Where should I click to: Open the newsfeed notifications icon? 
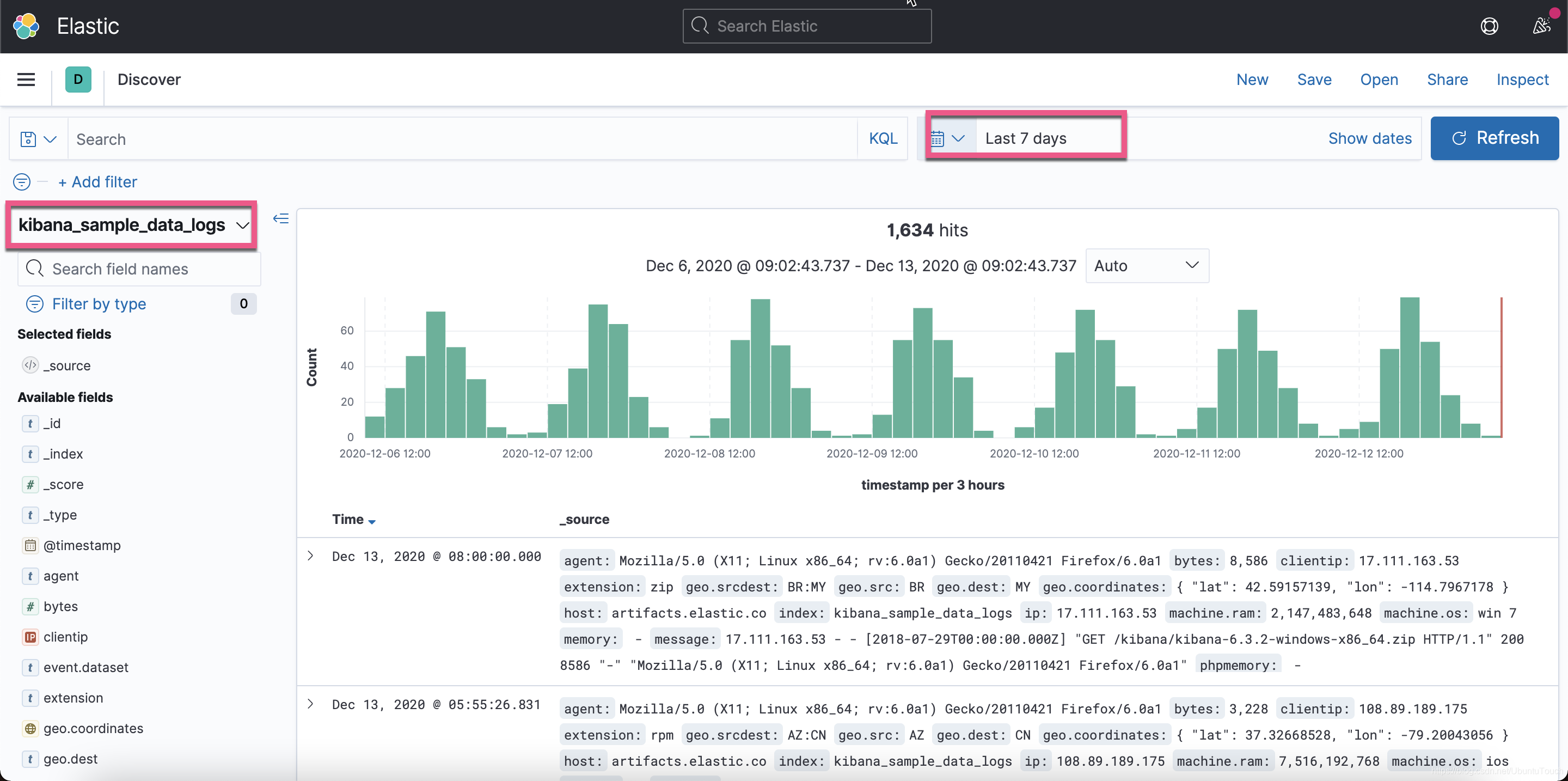pyautogui.click(x=1541, y=26)
